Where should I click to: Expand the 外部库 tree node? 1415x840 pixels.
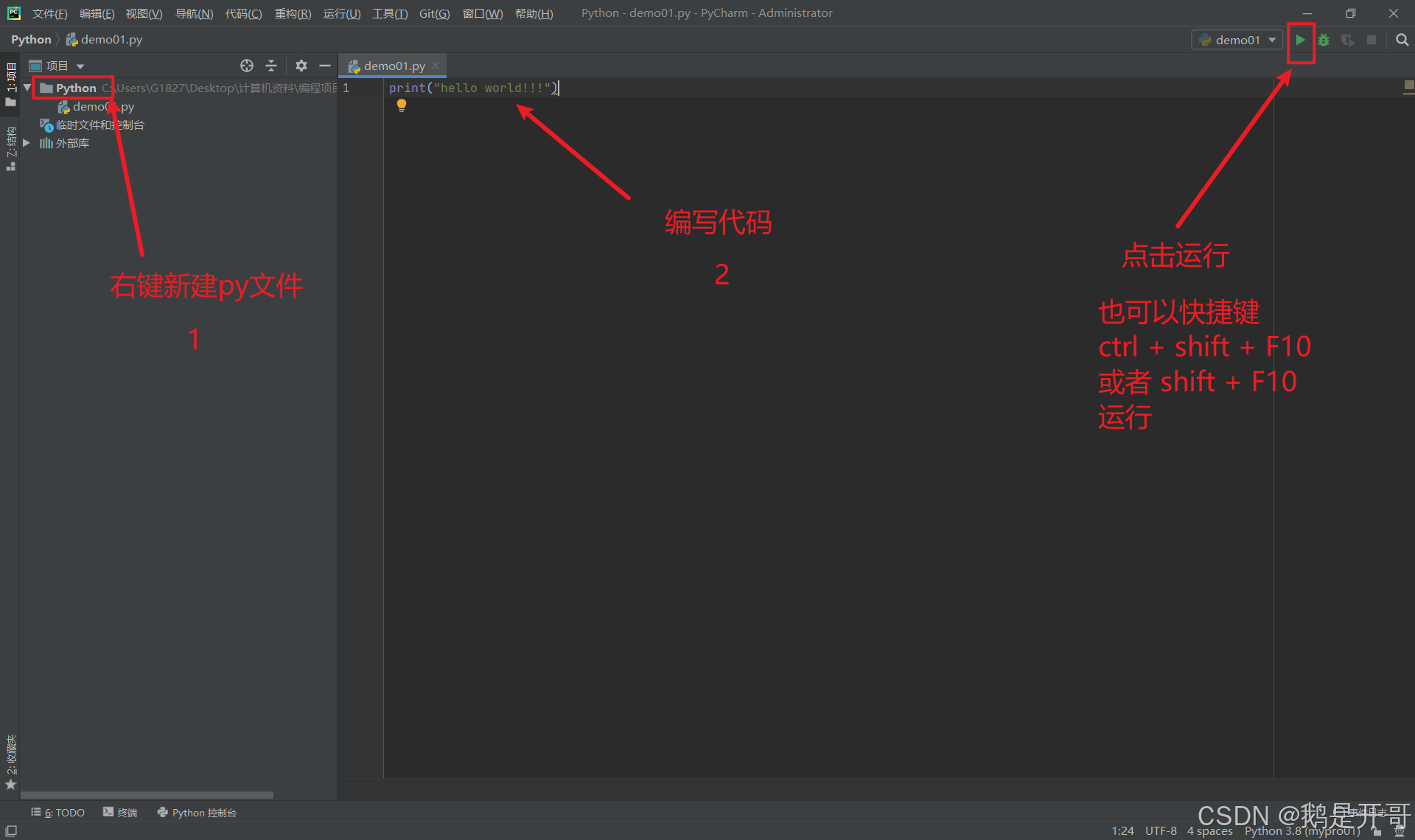(27, 143)
